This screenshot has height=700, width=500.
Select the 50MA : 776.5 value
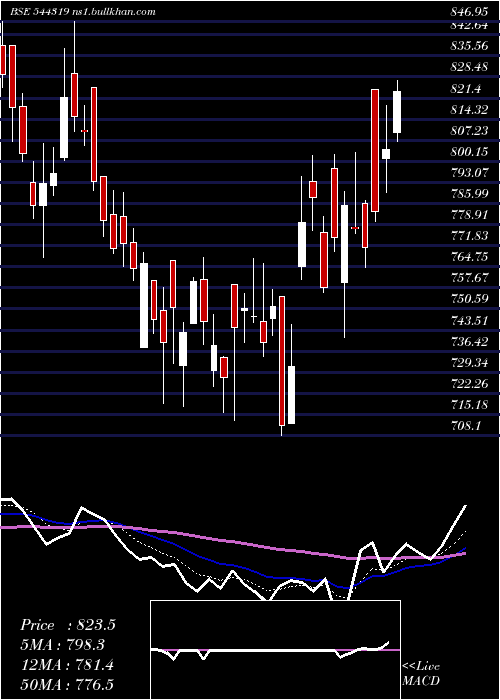point(68,685)
